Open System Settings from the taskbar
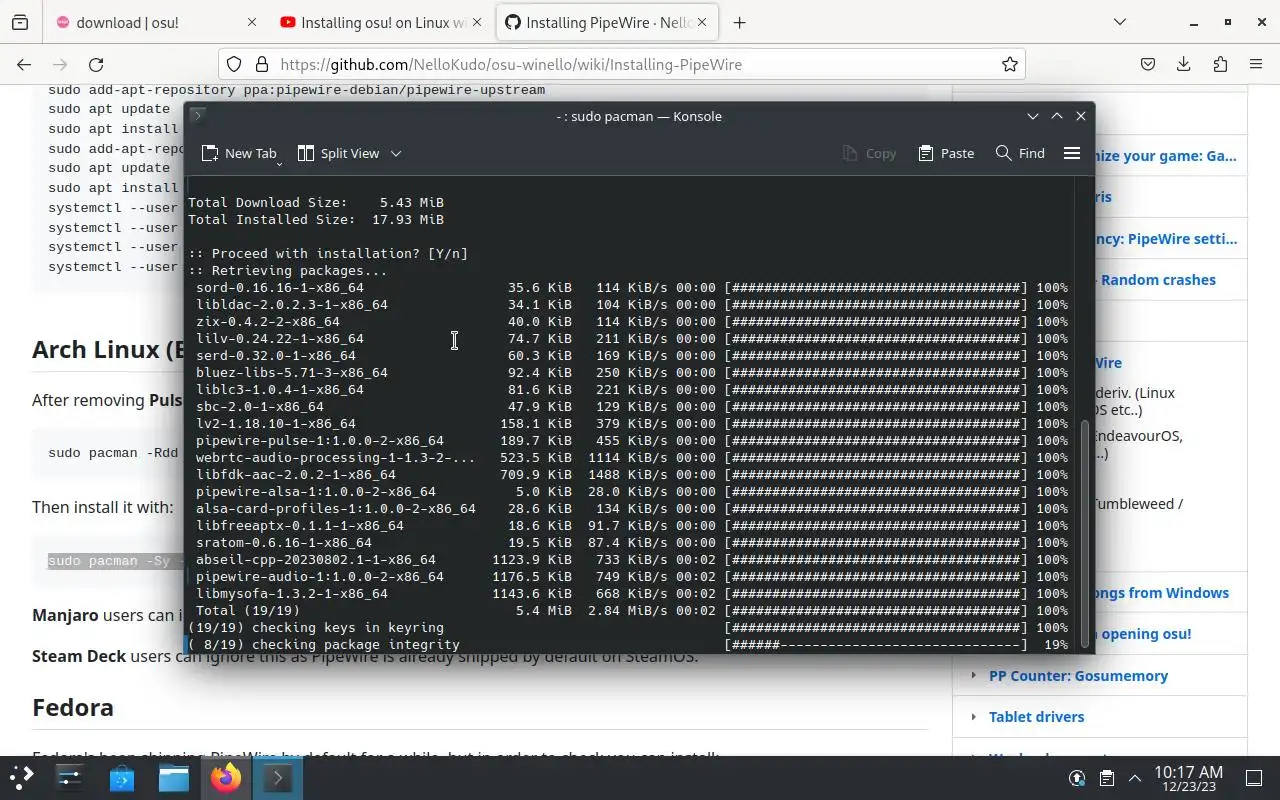This screenshot has width=1280, height=800. point(70,777)
